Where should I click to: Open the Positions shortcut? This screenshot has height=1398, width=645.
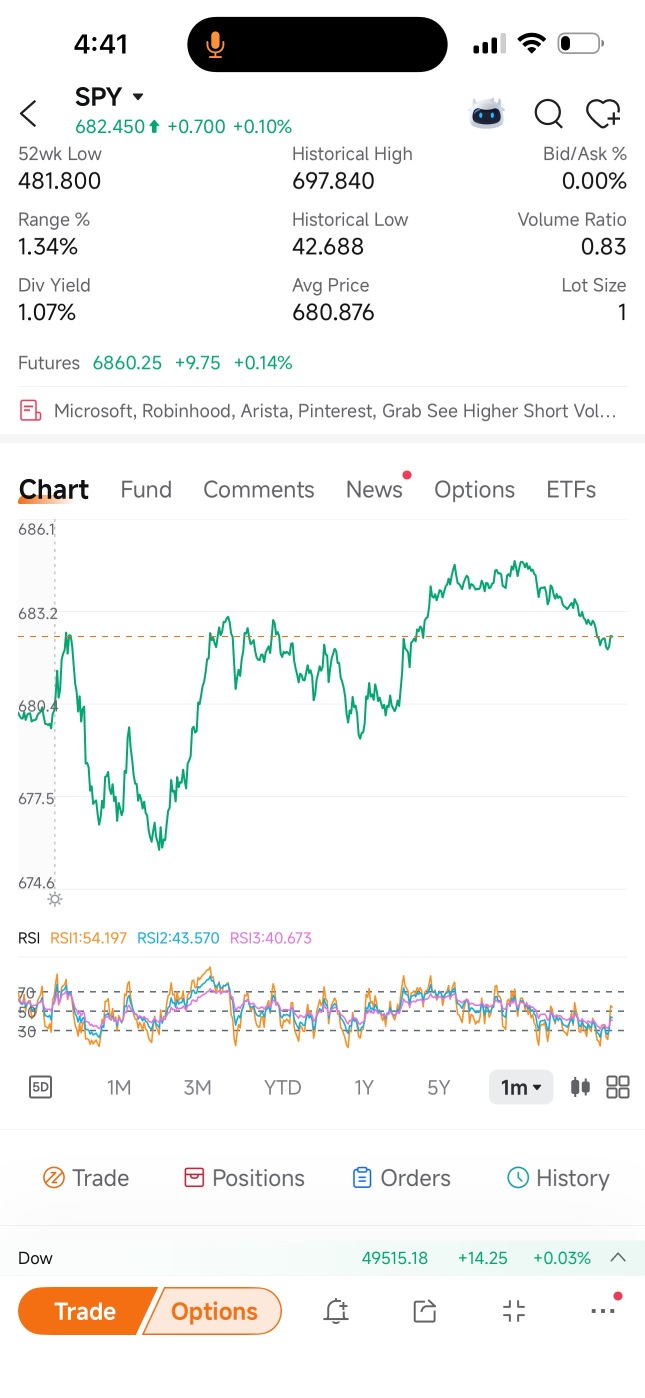tap(244, 1178)
